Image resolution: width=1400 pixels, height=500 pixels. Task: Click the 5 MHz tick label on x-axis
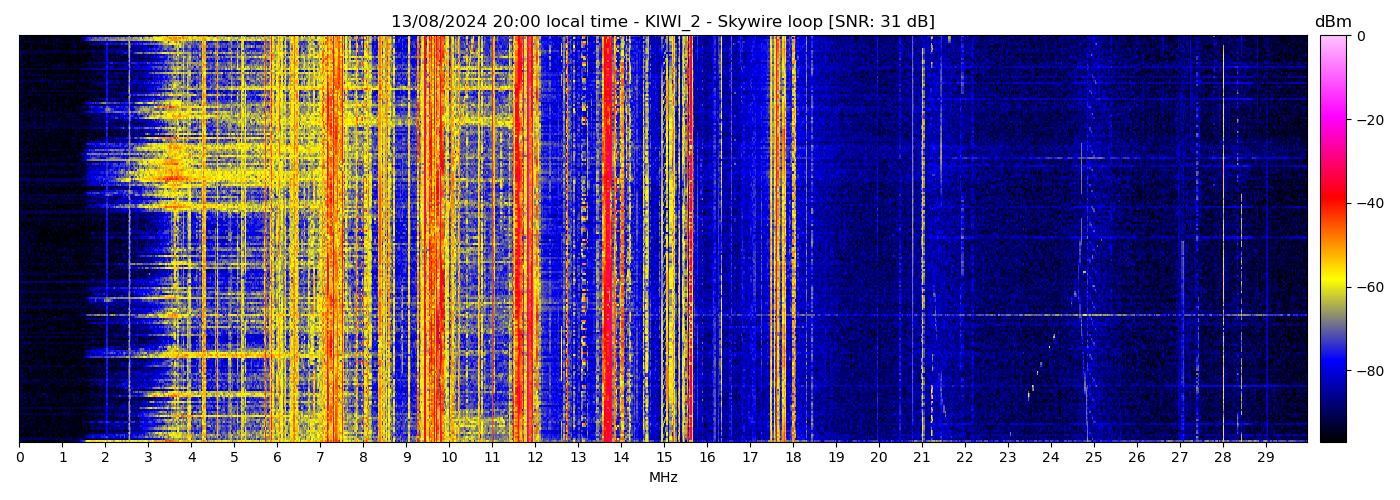(234, 457)
